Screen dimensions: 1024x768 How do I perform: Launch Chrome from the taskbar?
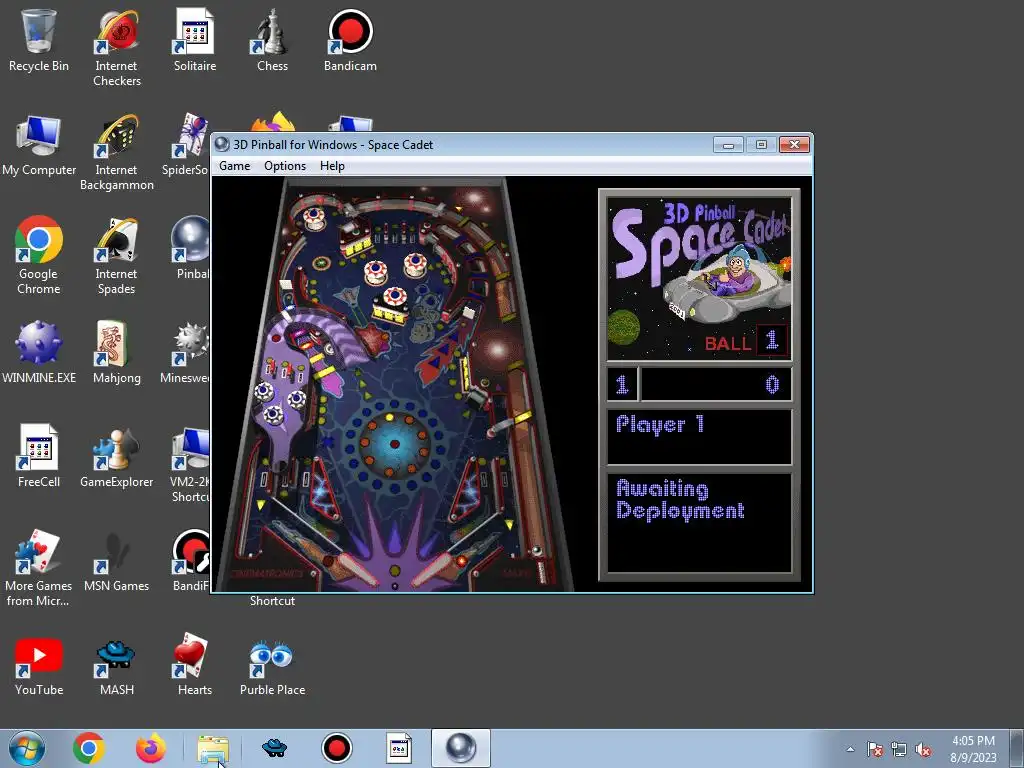[x=89, y=748]
